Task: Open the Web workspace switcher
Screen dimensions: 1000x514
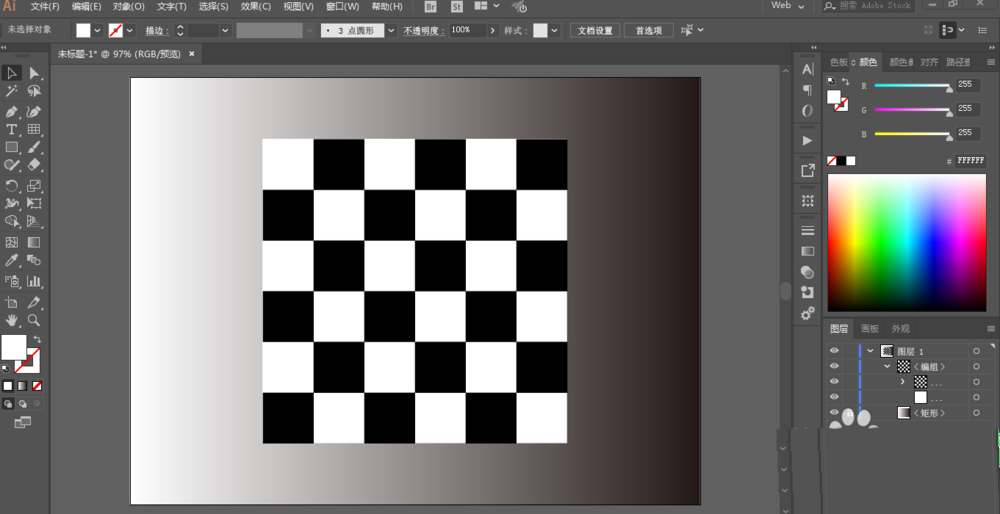Action: click(x=787, y=6)
